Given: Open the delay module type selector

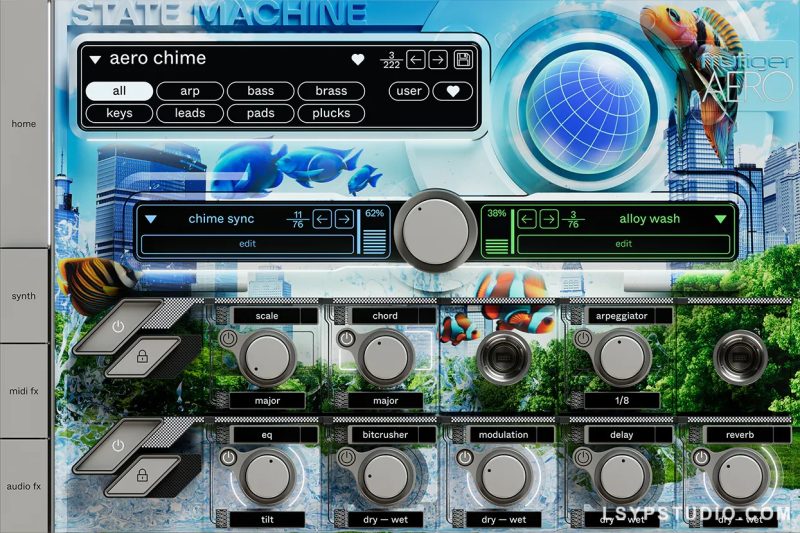Looking at the screenshot, I should [630, 435].
